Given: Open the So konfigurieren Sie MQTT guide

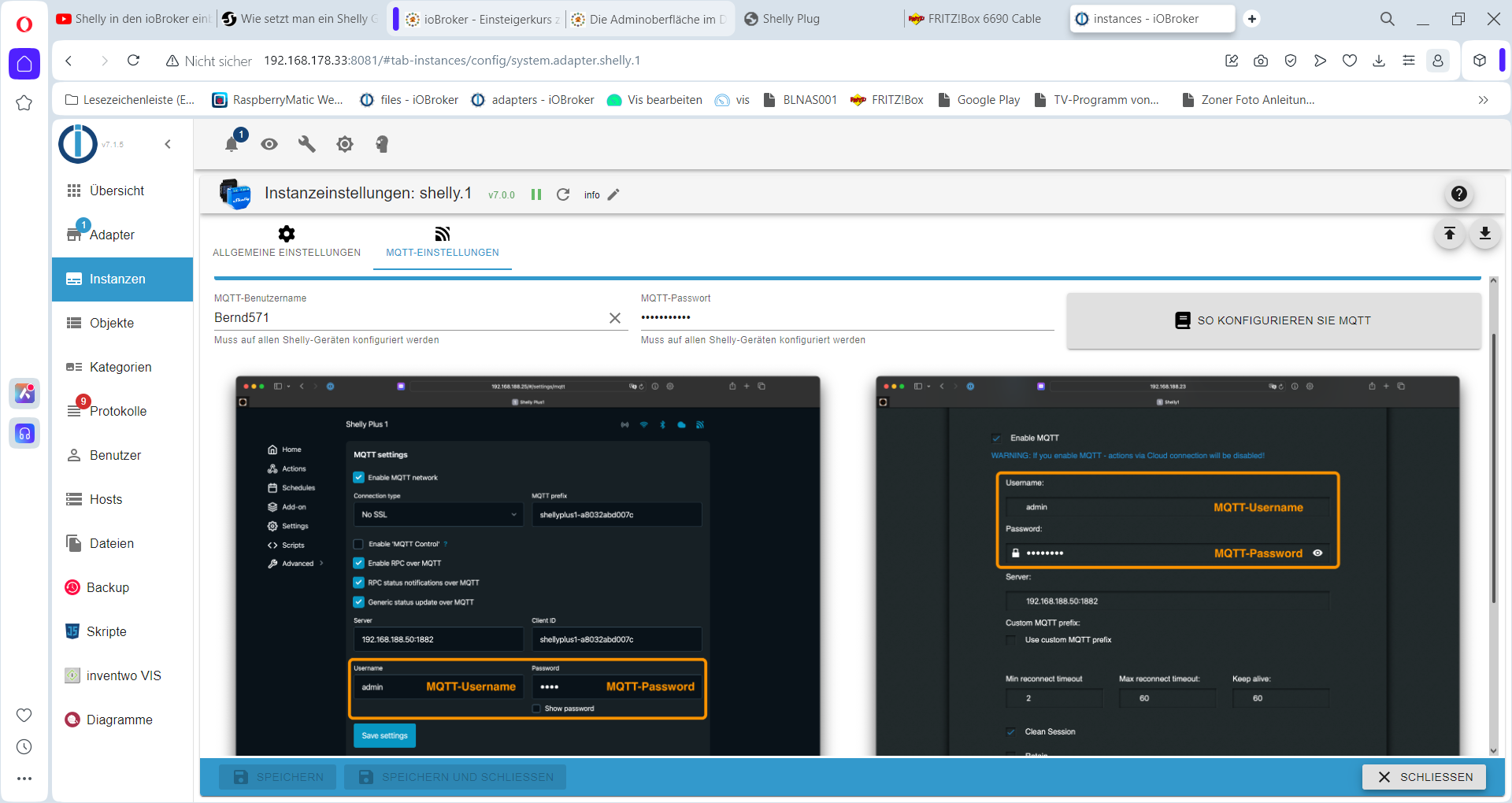Looking at the screenshot, I should point(1273,320).
